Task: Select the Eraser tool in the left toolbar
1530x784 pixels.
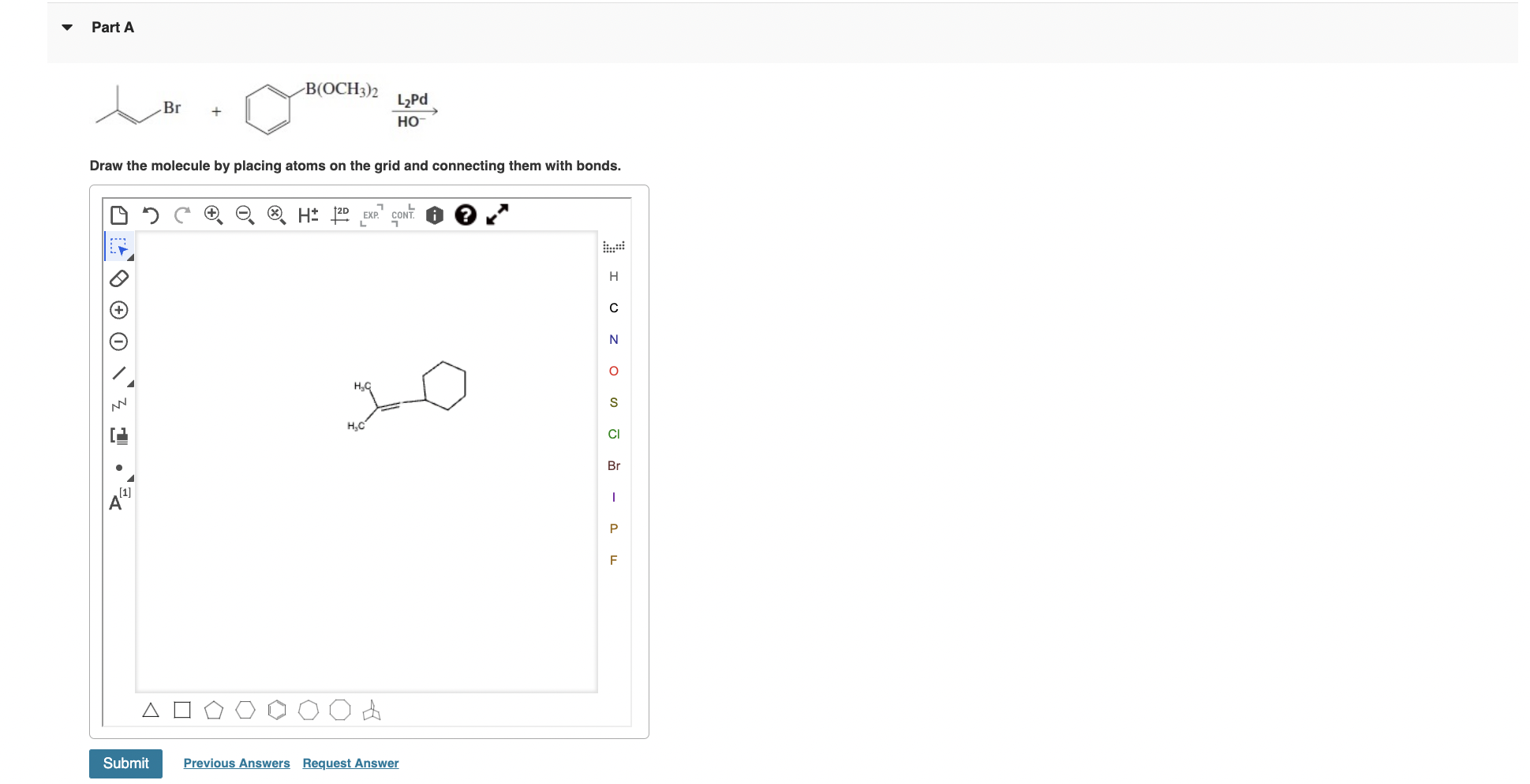Action: point(118,278)
